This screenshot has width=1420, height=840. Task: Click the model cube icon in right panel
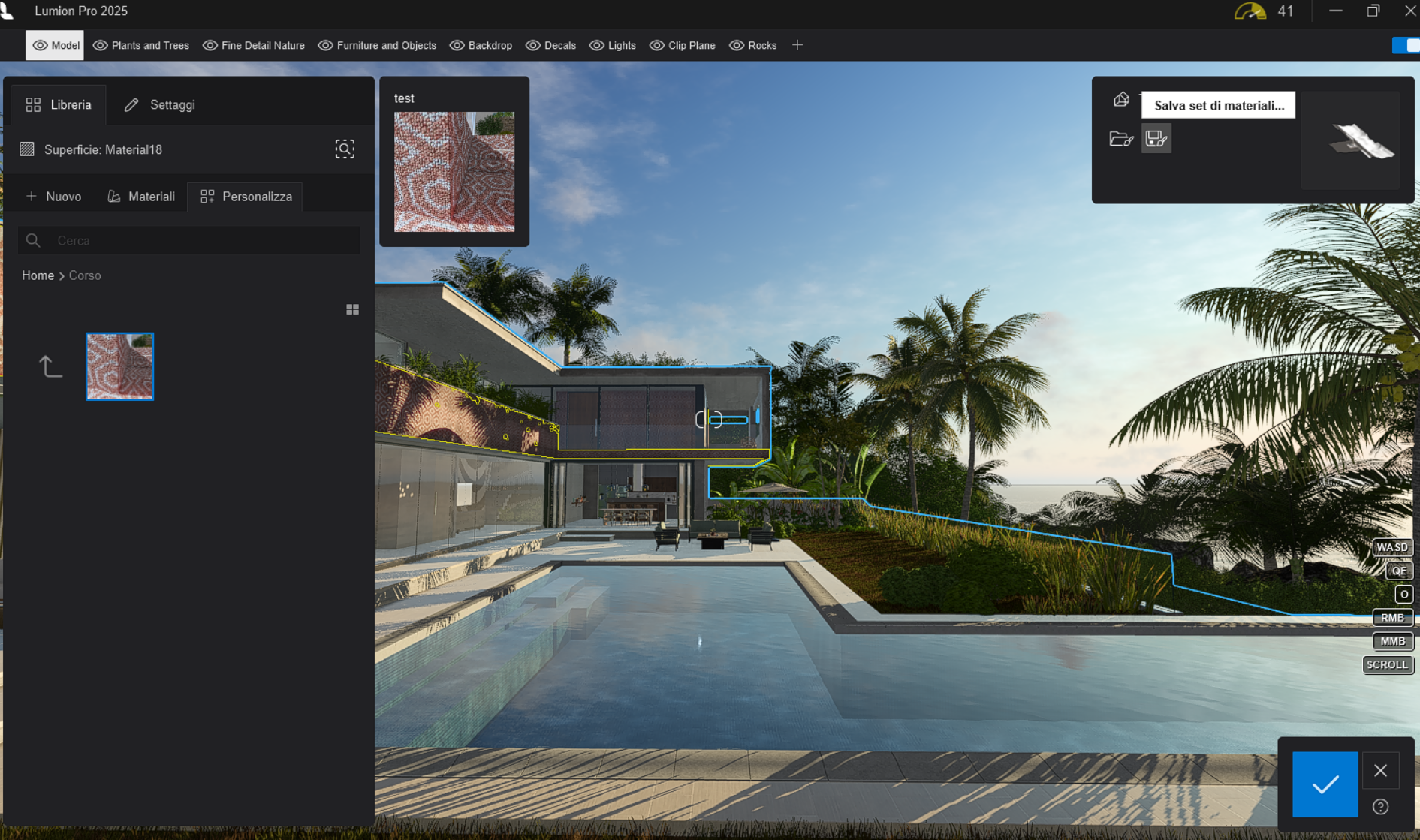point(1121,99)
